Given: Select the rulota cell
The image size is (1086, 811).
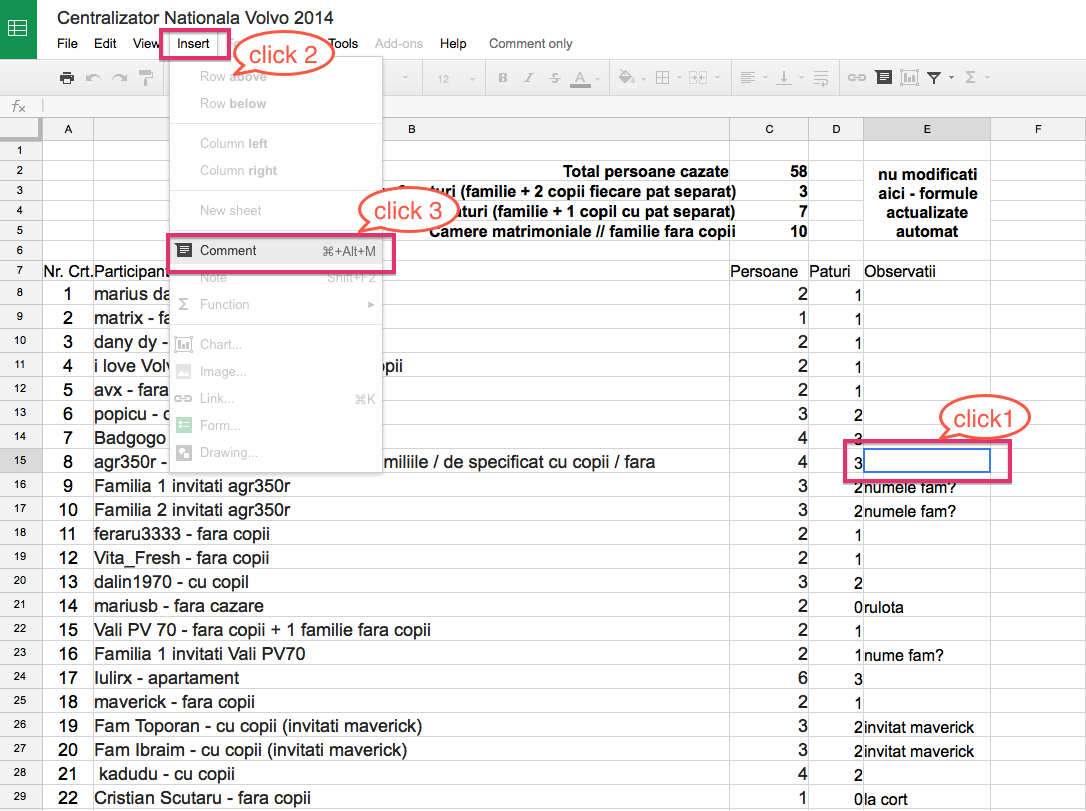Looking at the screenshot, I should click(927, 606).
